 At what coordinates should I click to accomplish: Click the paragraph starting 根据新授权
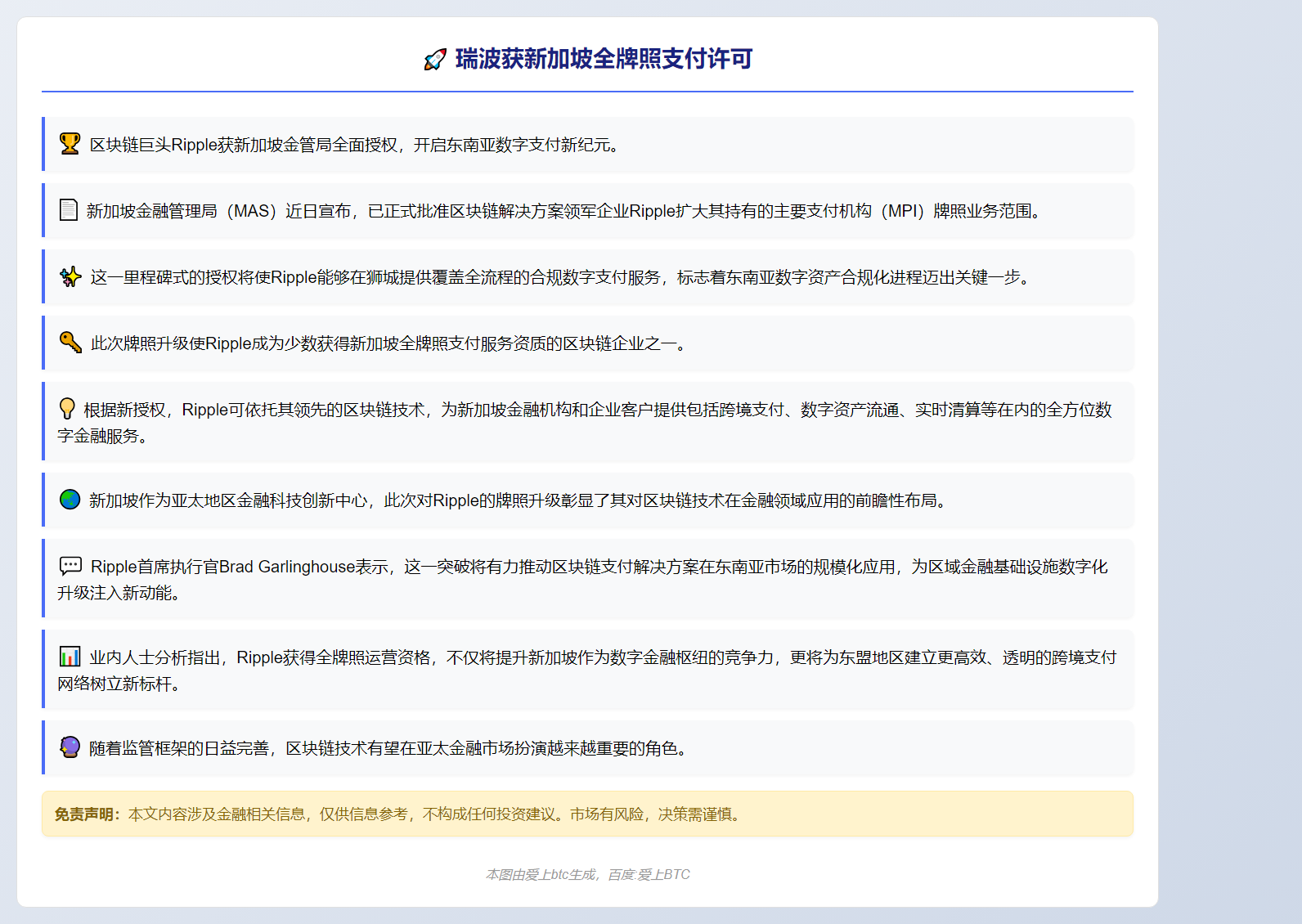point(584,422)
